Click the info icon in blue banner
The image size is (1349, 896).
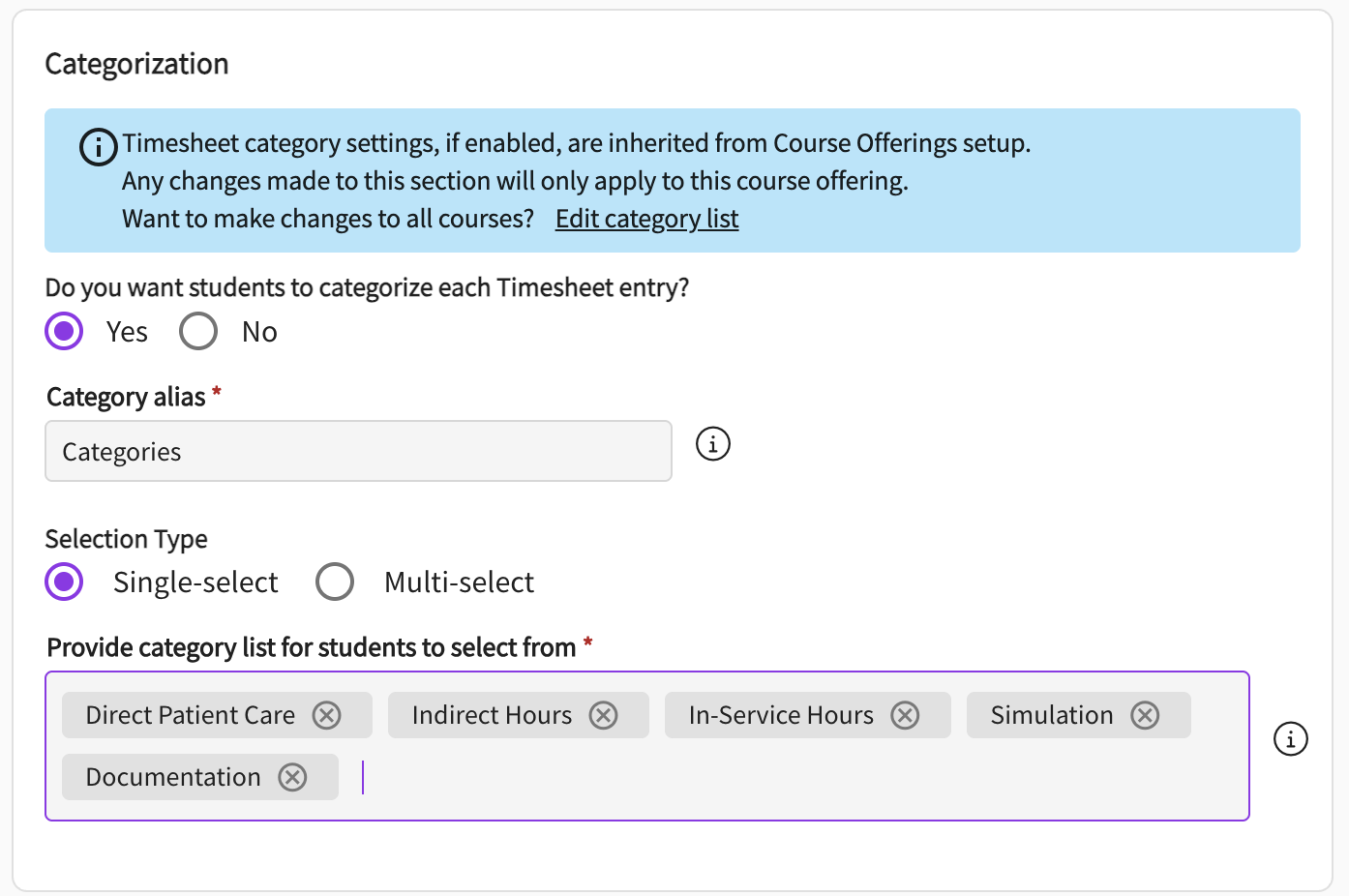tap(98, 147)
